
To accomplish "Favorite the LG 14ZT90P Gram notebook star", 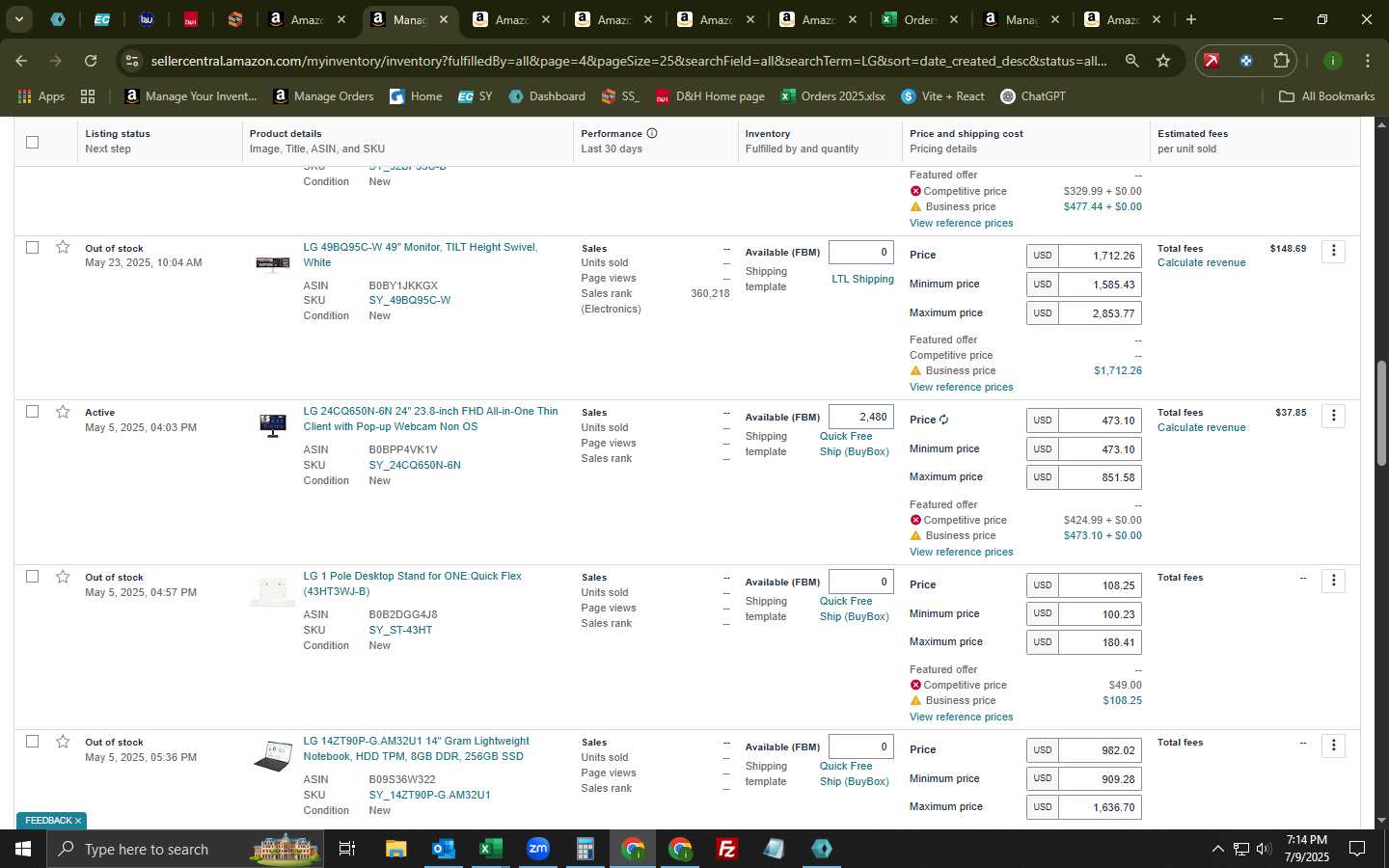I will coord(63,742).
